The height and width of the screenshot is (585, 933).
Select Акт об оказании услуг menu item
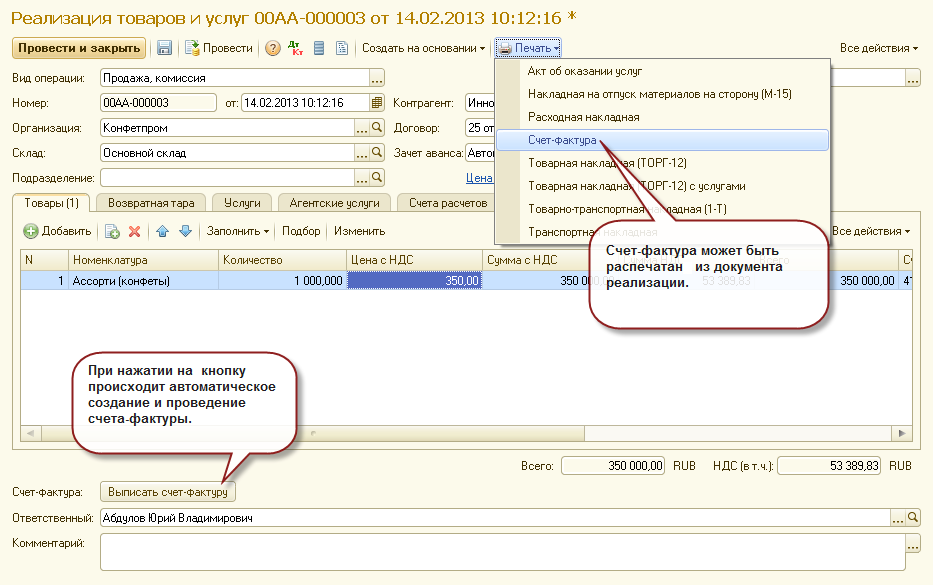[x=662, y=71]
